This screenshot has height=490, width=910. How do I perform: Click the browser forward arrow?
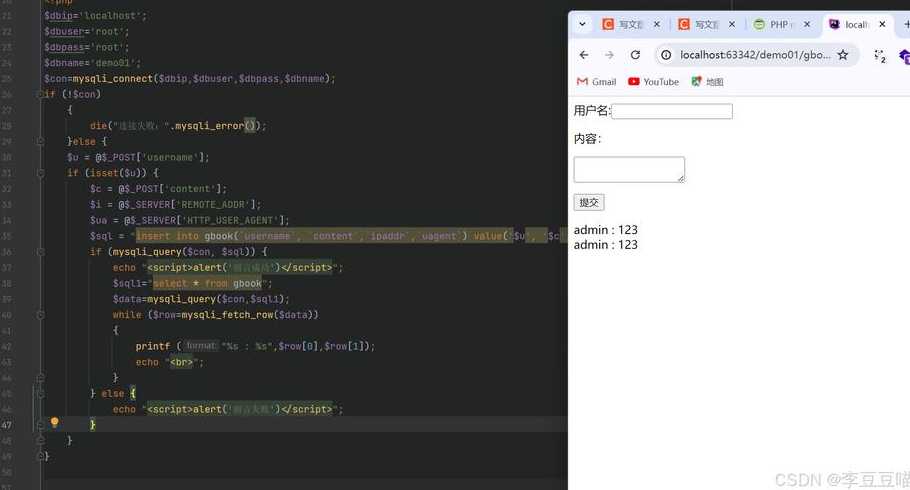coord(609,55)
